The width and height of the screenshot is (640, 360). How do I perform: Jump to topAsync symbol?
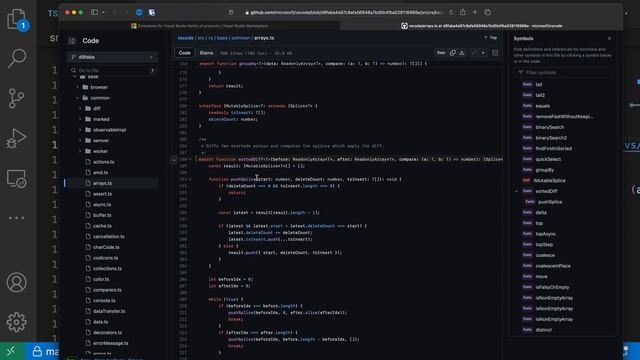[545, 234]
